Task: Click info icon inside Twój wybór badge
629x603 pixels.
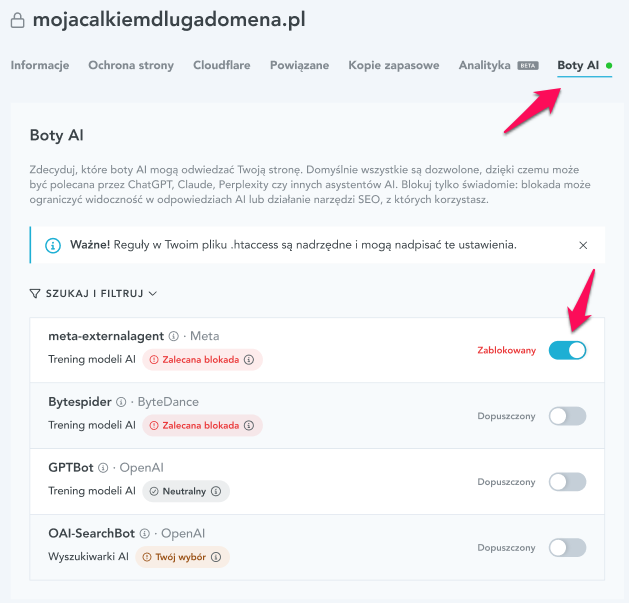Action: point(216,557)
